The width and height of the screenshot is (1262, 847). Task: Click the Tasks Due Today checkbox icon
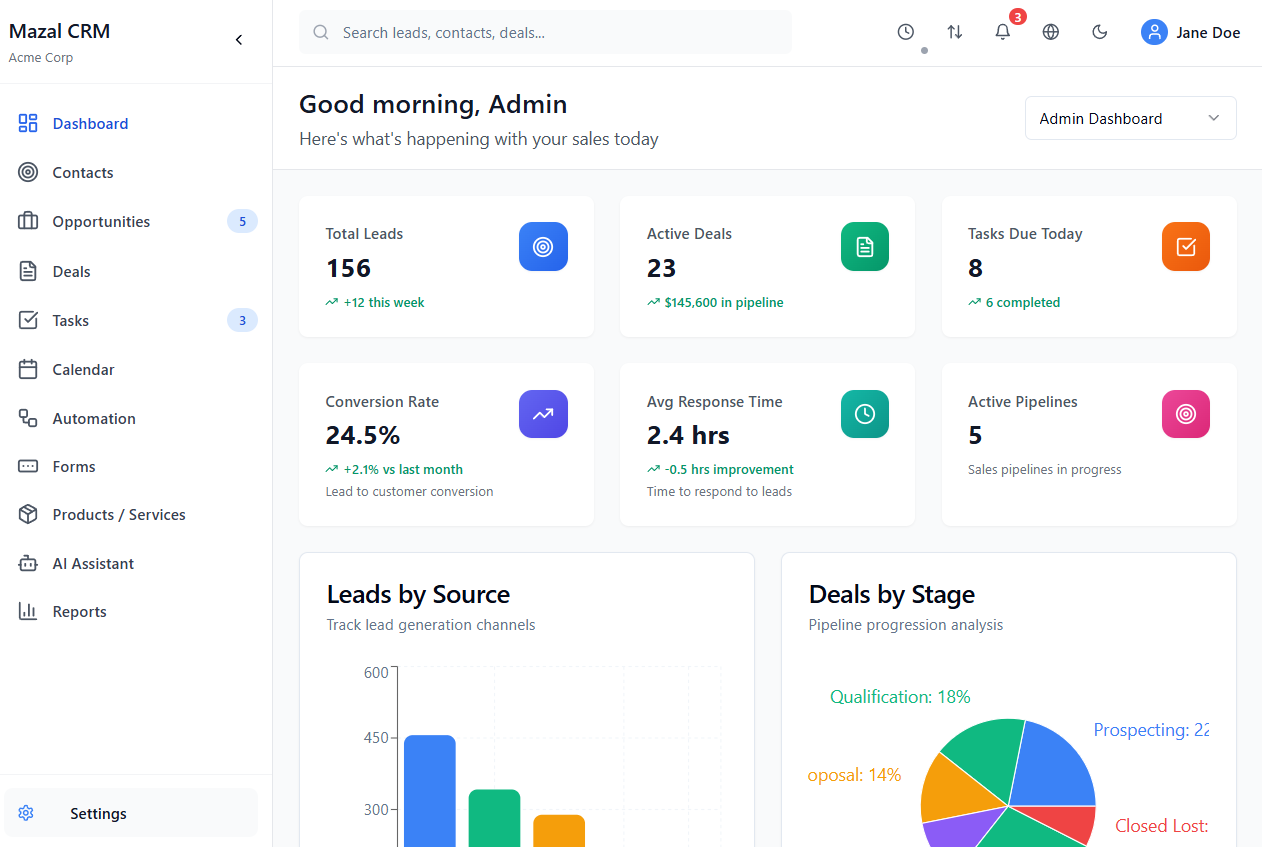(x=1185, y=246)
